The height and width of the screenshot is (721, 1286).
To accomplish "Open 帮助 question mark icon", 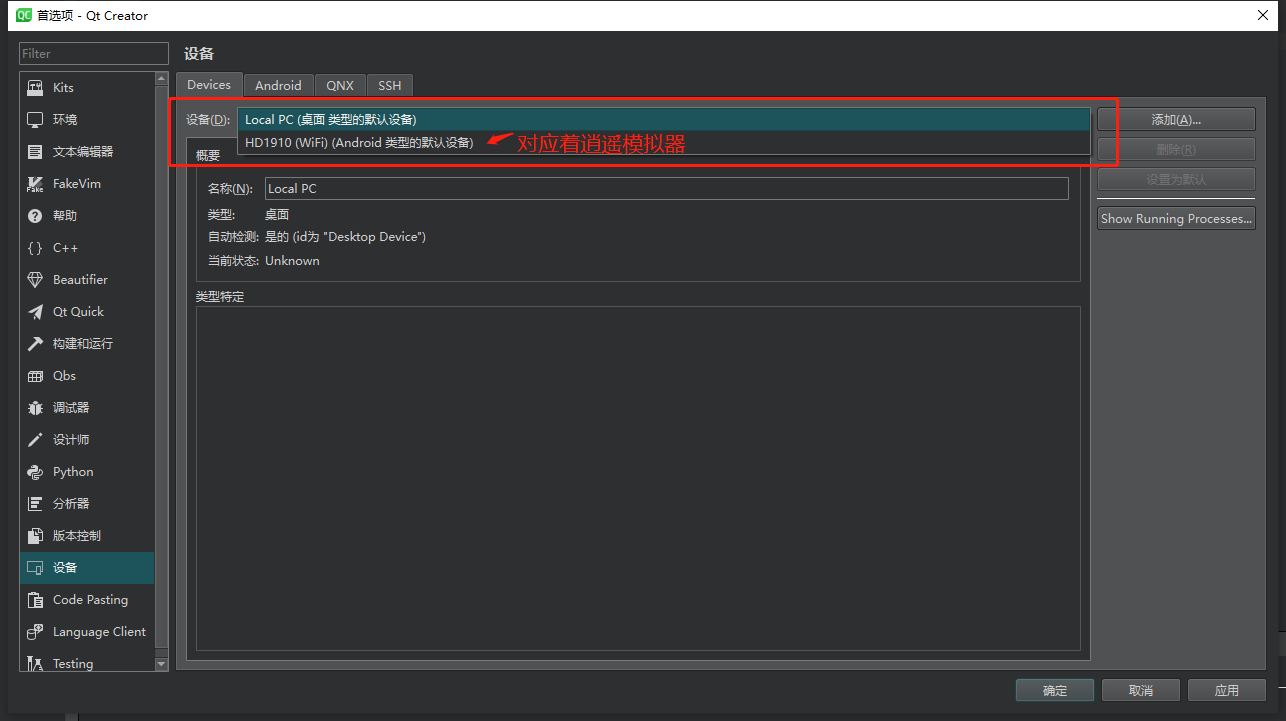I will tap(35, 216).
